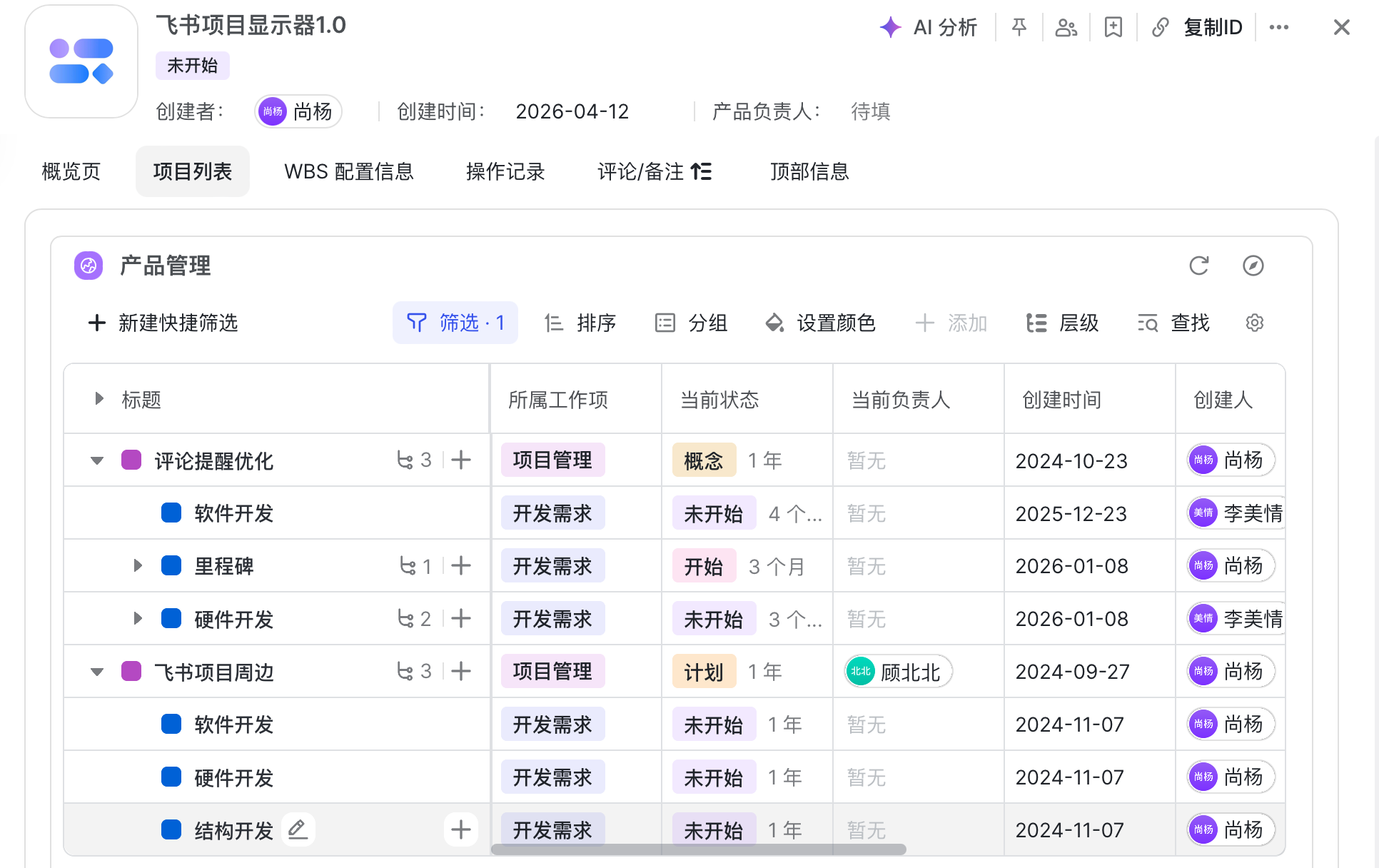The width and height of the screenshot is (1379, 868).
Task: Click assignee 顾北北 chip
Action: pyautogui.click(x=898, y=671)
